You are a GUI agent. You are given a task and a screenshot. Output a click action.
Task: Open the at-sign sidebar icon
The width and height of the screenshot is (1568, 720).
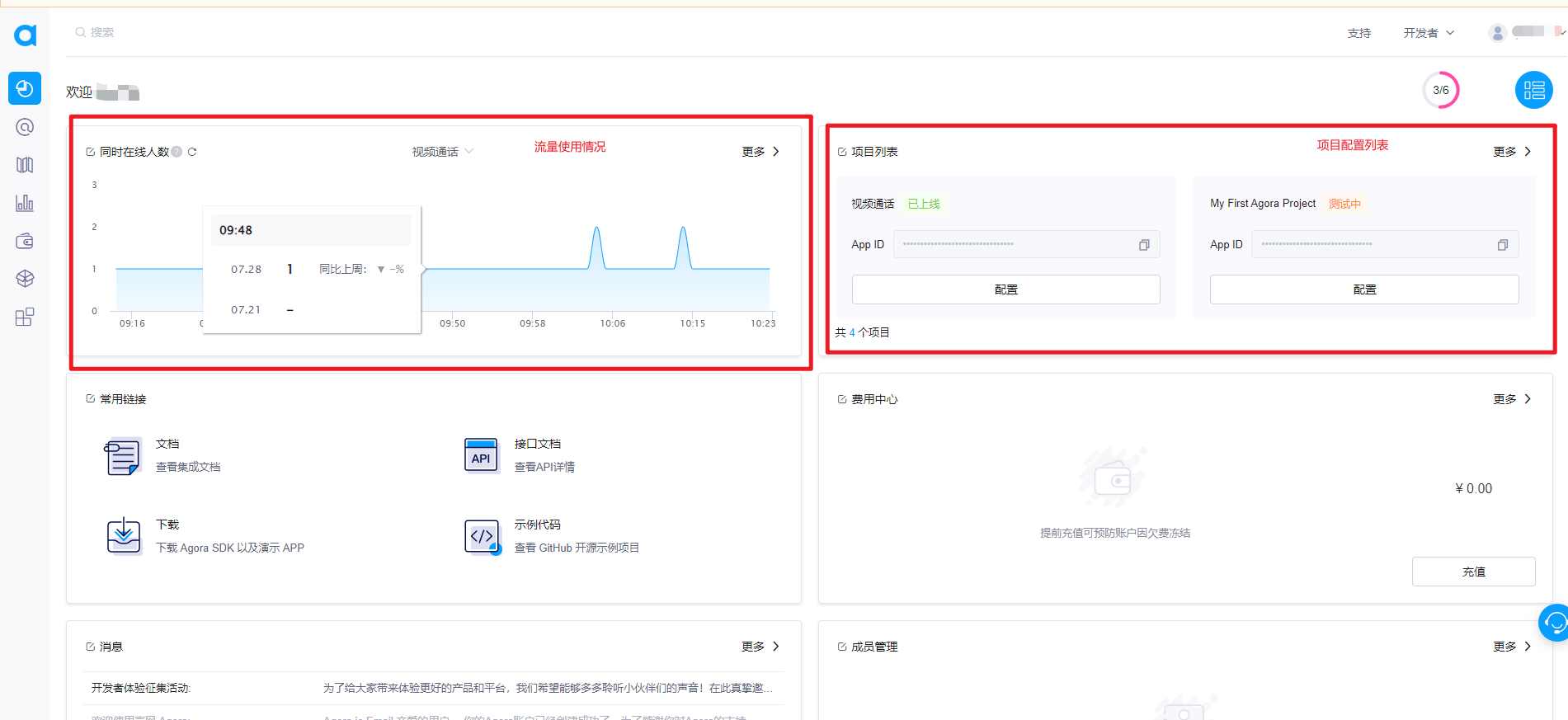pyautogui.click(x=25, y=127)
